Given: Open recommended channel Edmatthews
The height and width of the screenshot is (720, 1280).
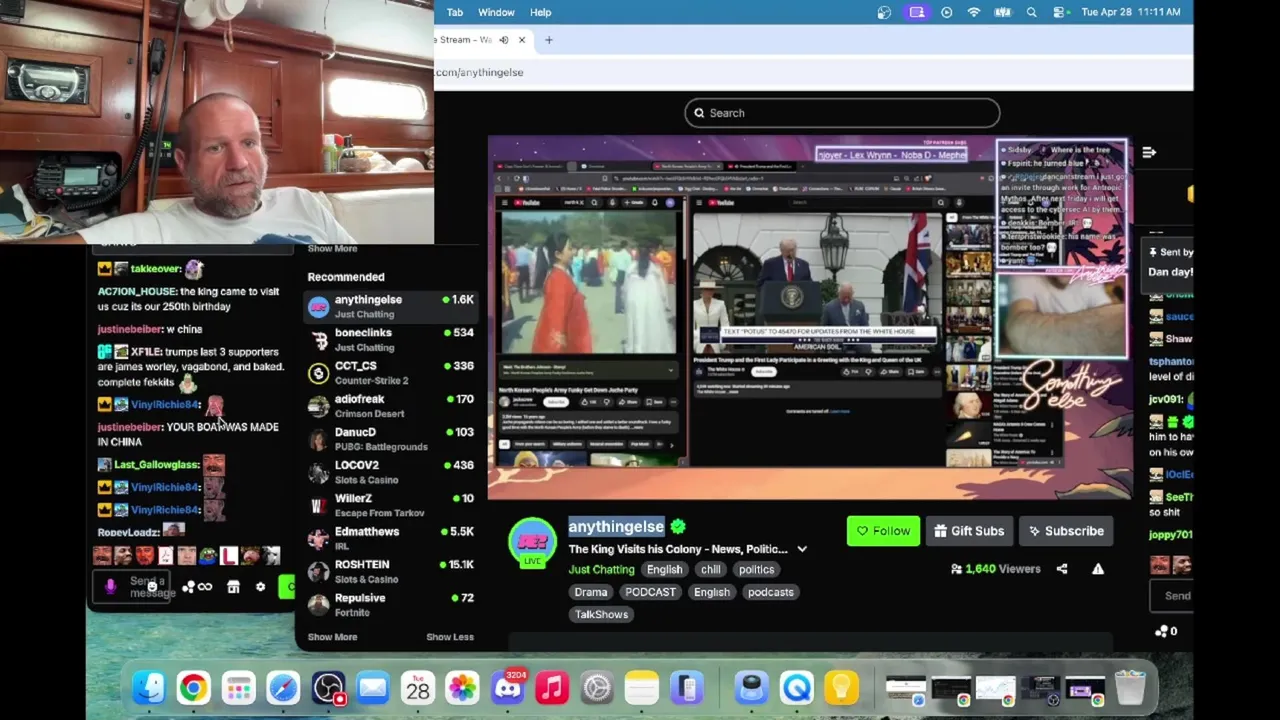Looking at the screenshot, I should click(x=390, y=538).
